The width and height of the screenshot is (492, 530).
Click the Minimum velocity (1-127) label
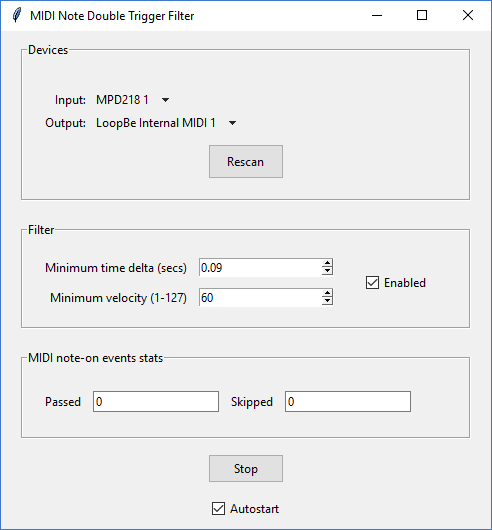[118, 298]
